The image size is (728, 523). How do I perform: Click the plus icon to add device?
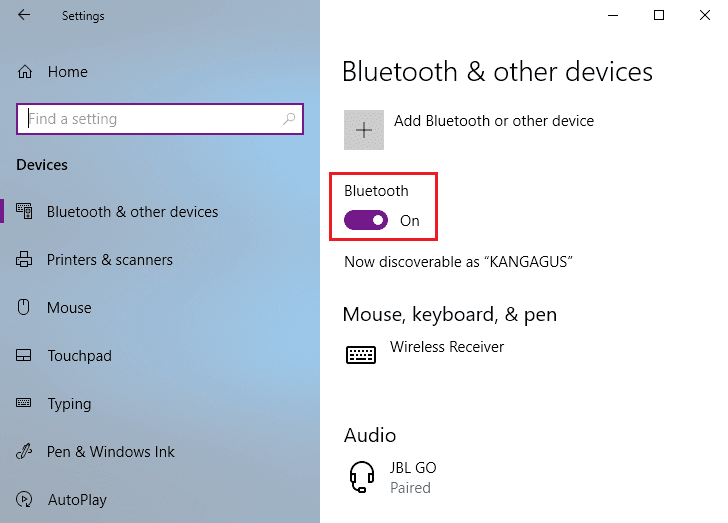click(364, 130)
